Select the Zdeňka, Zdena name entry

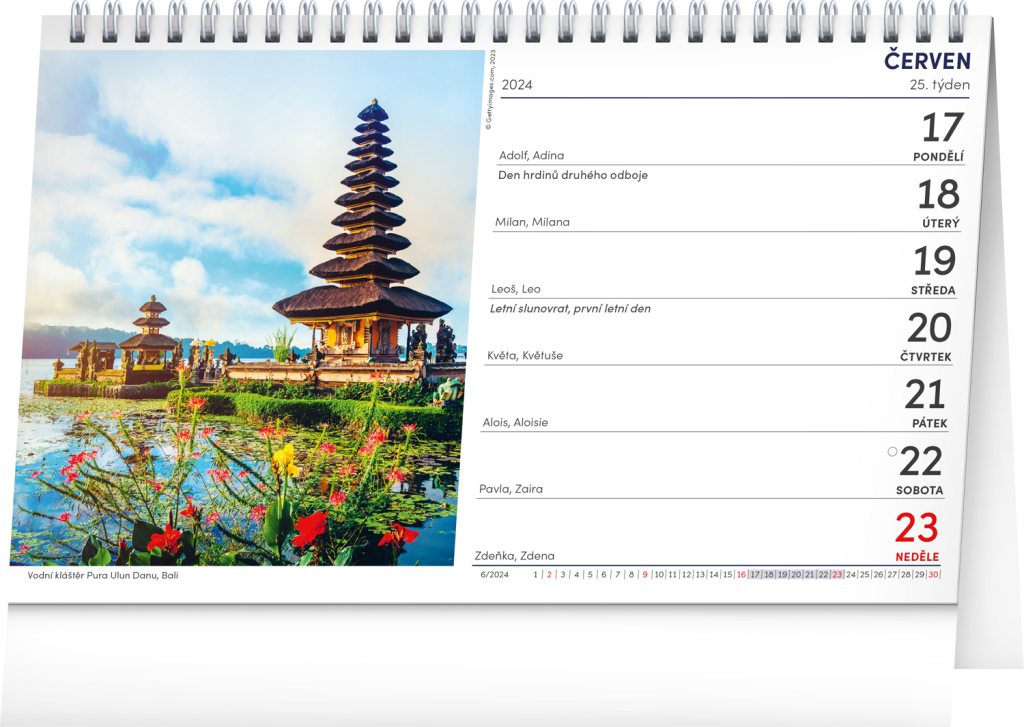tap(514, 556)
